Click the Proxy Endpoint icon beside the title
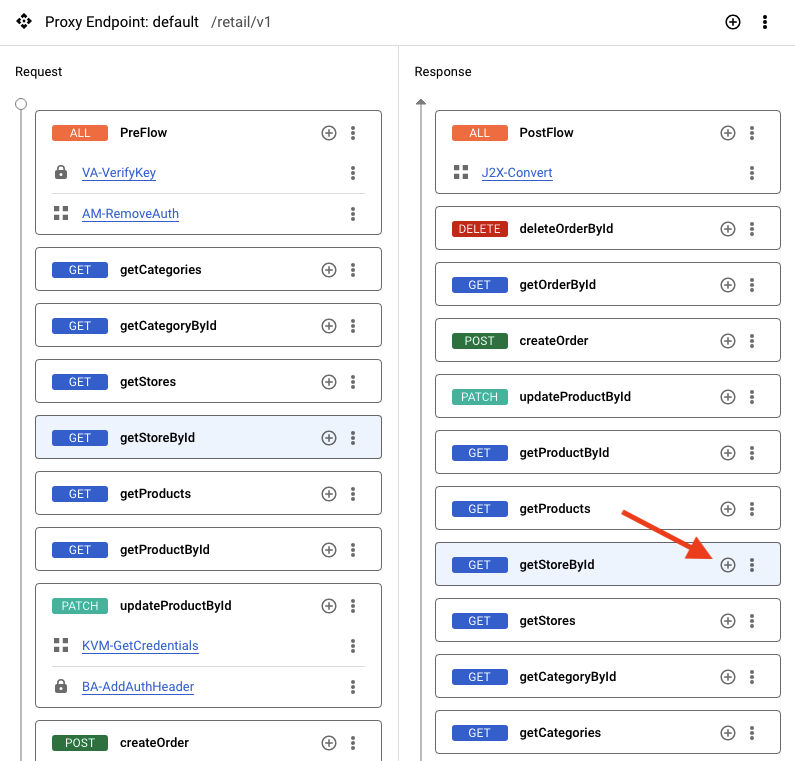The height and width of the screenshot is (761, 795). [x=23, y=21]
